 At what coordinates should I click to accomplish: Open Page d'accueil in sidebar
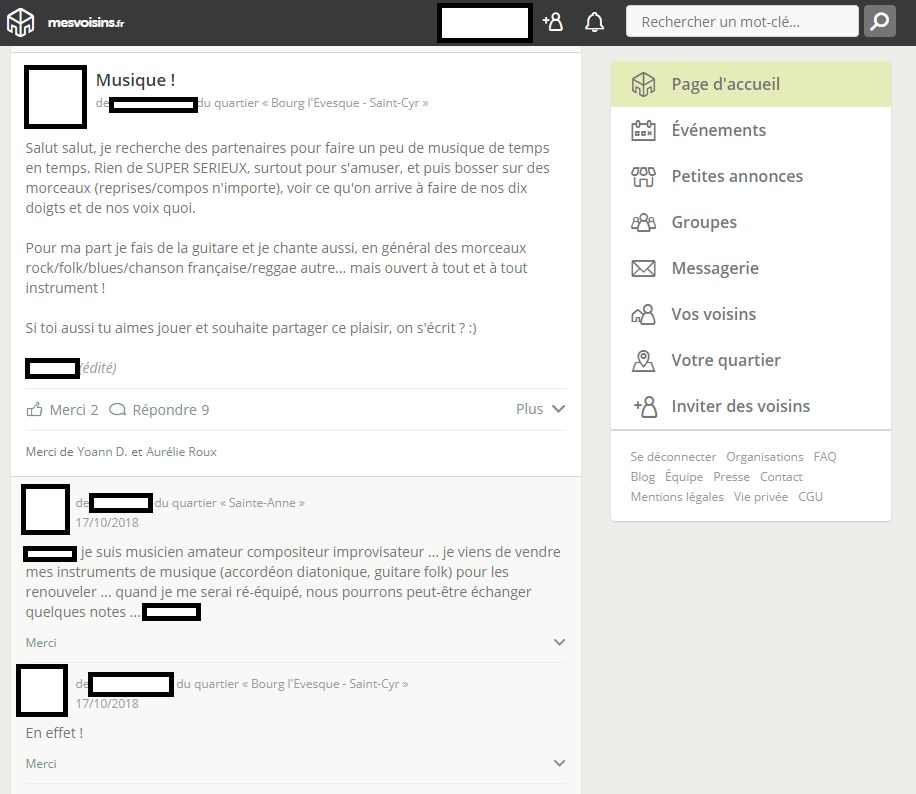click(725, 84)
